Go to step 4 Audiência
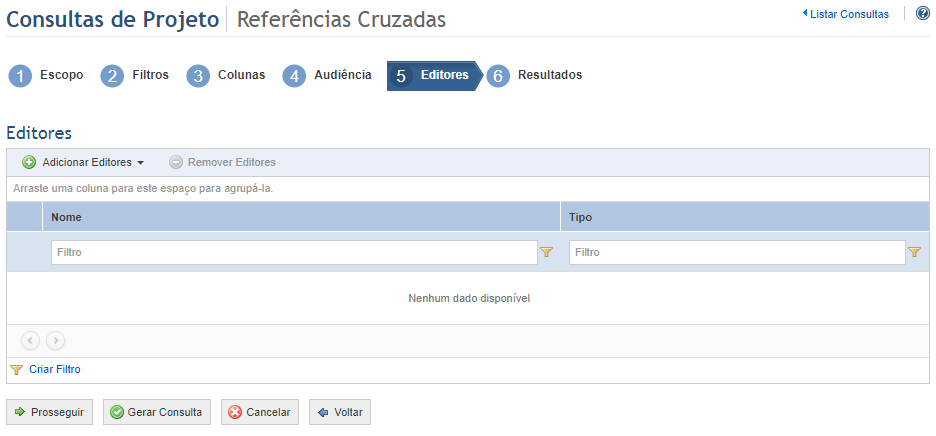This screenshot has height=436, width=936. pos(327,76)
